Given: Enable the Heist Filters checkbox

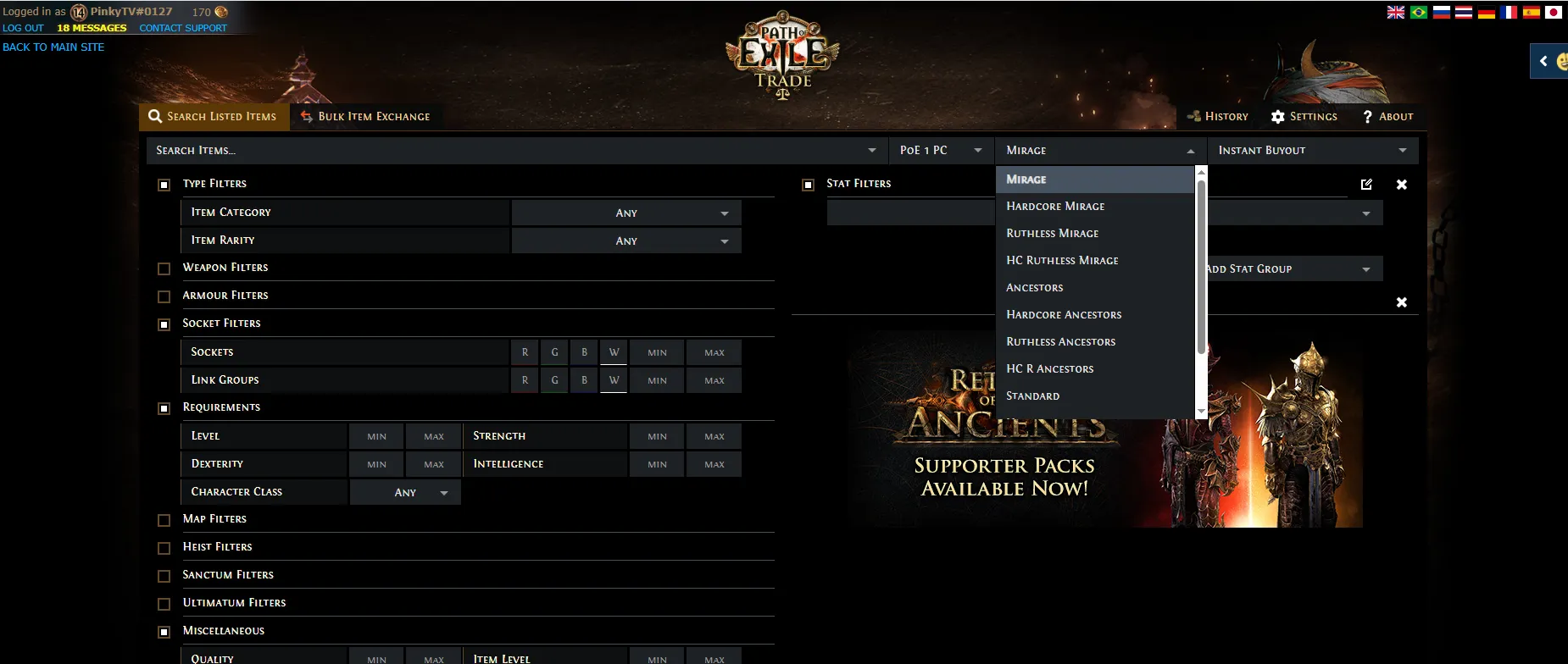Looking at the screenshot, I should [164, 548].
